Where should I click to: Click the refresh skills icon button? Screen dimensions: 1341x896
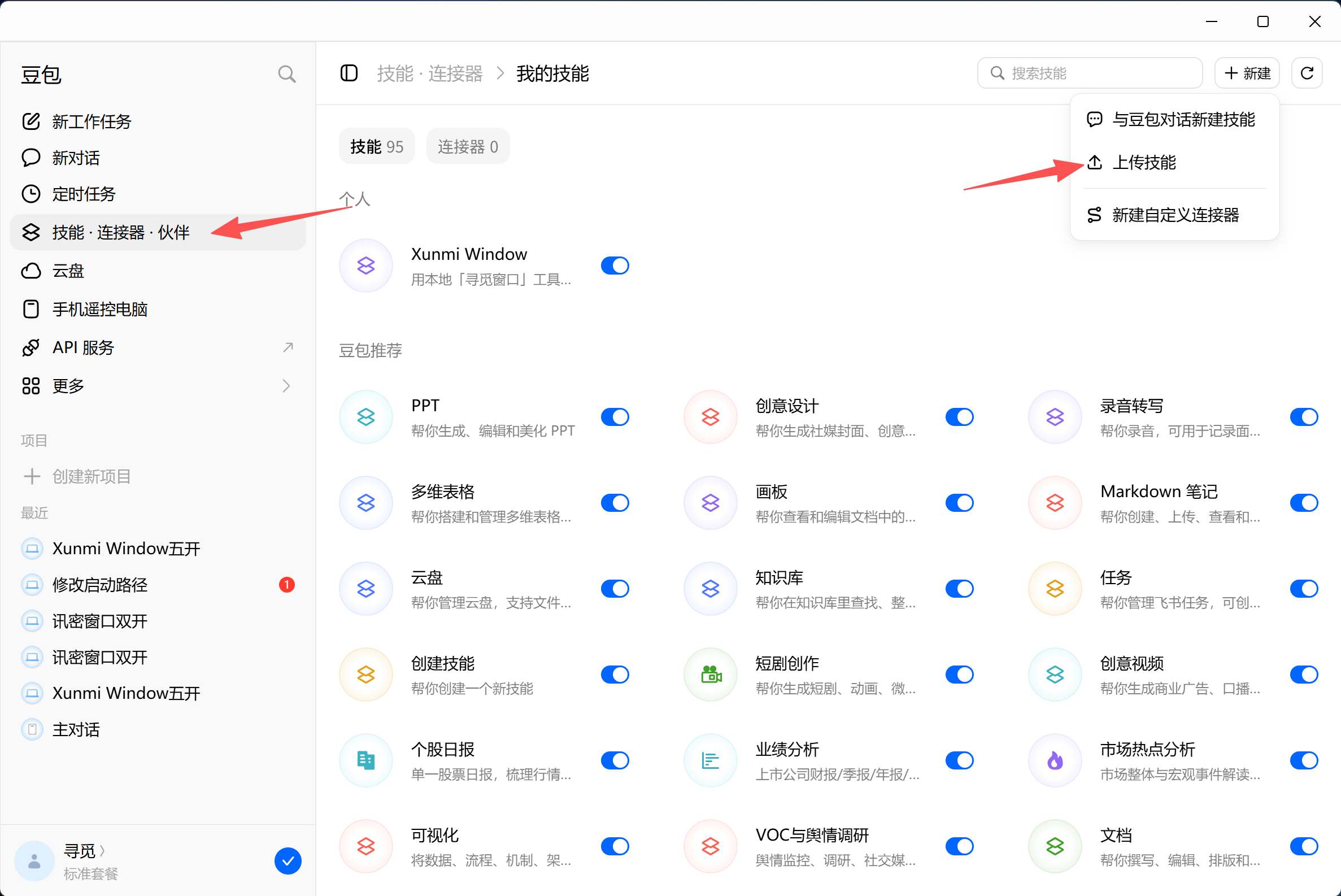pyautogui.click(x=1307, y=73)
